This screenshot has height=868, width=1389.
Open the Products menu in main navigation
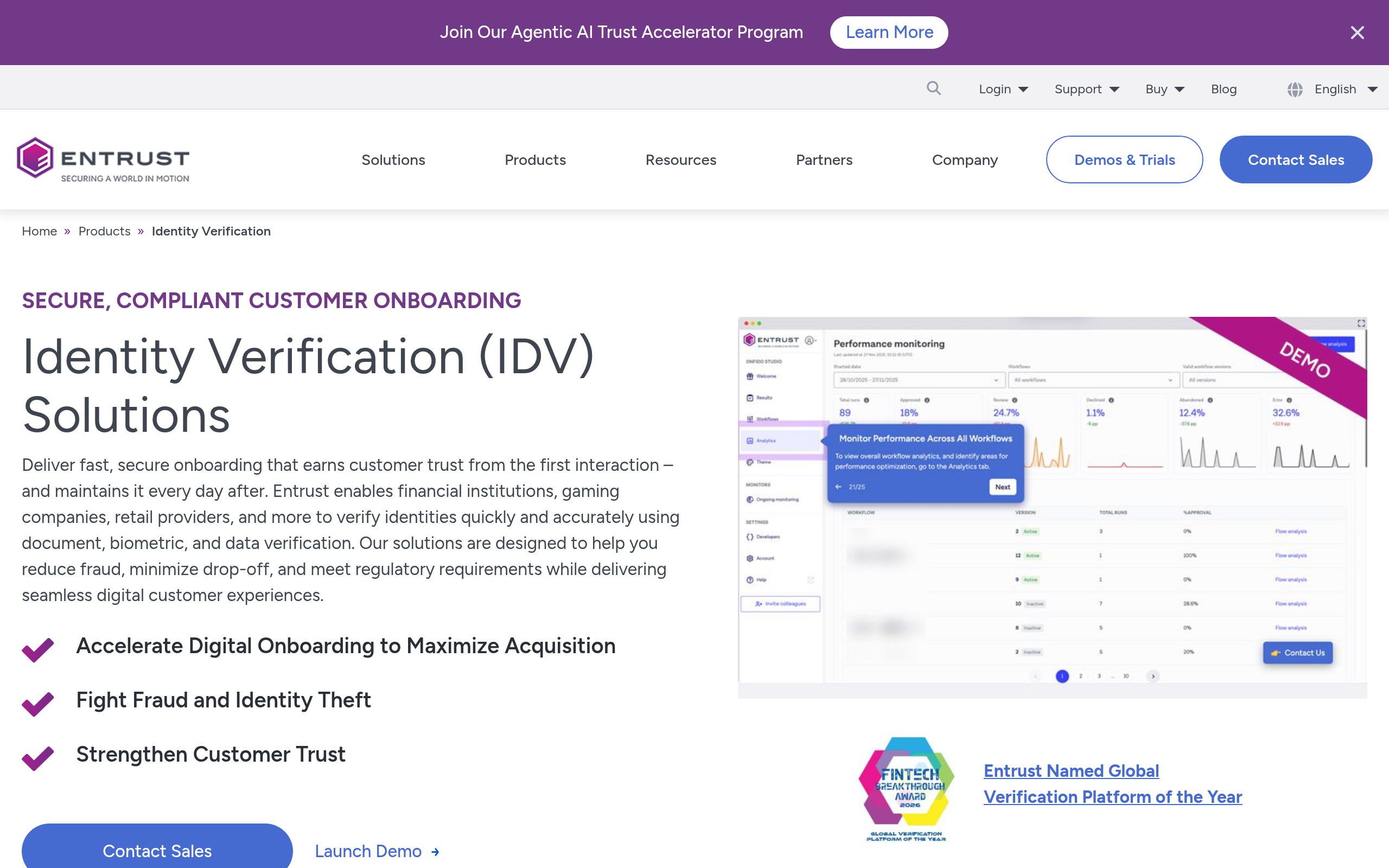pos(535,159)
